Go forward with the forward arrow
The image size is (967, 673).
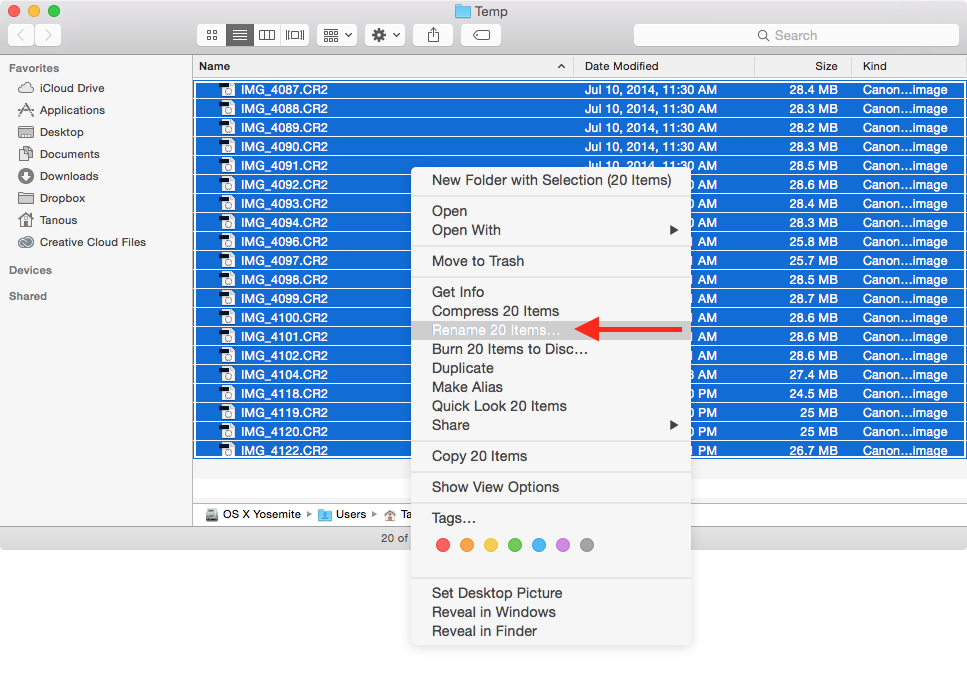[x=48, y=35]
